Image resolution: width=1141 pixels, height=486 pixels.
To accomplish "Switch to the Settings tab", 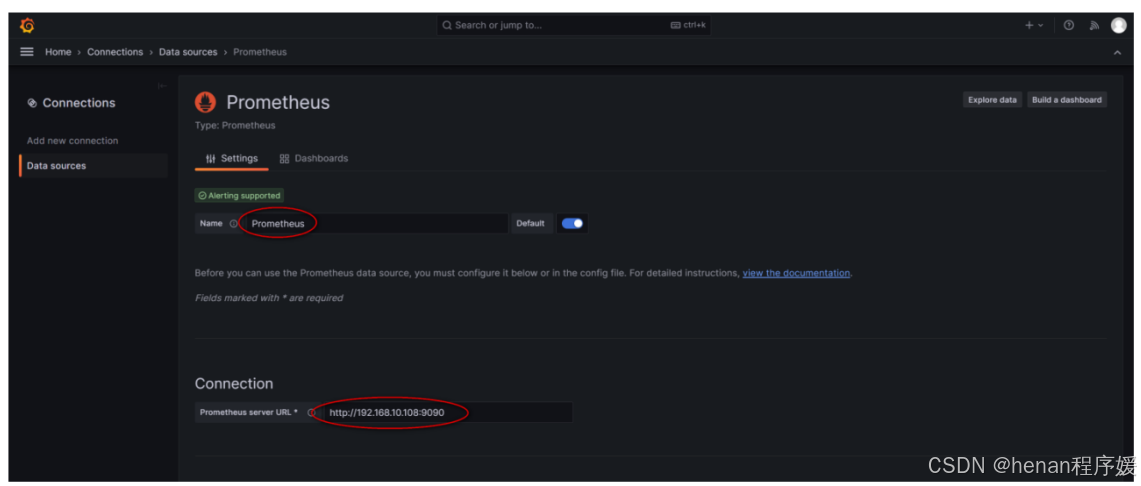I will click(231, 159).
